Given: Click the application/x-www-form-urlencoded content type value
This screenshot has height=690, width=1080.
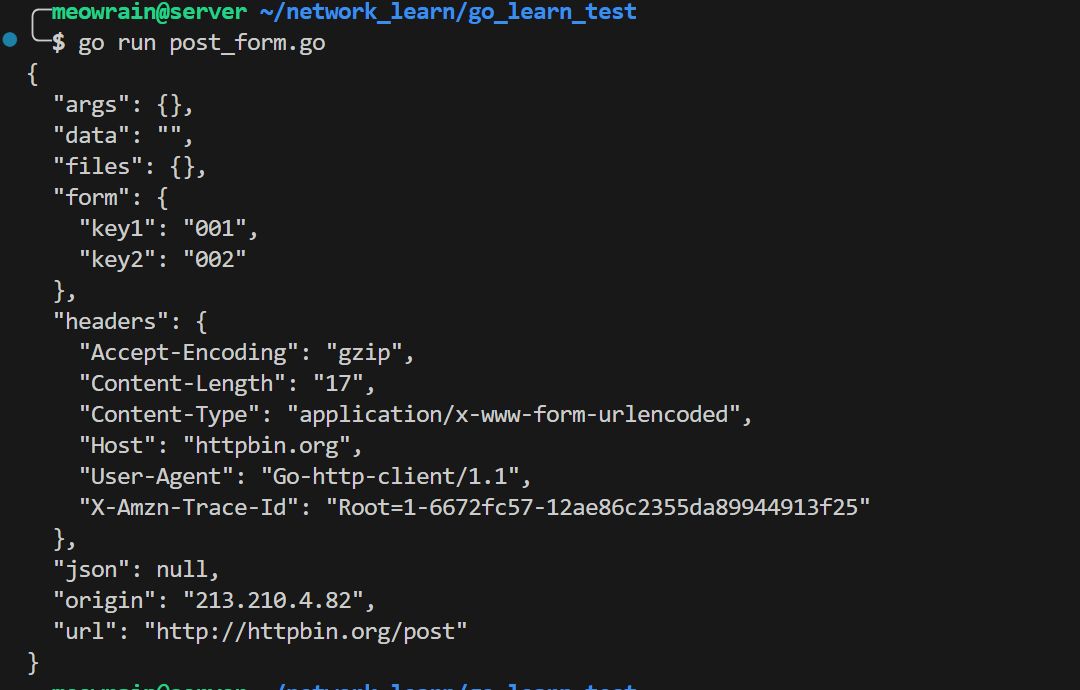Looking at the screenshot, I should (519, 414).
